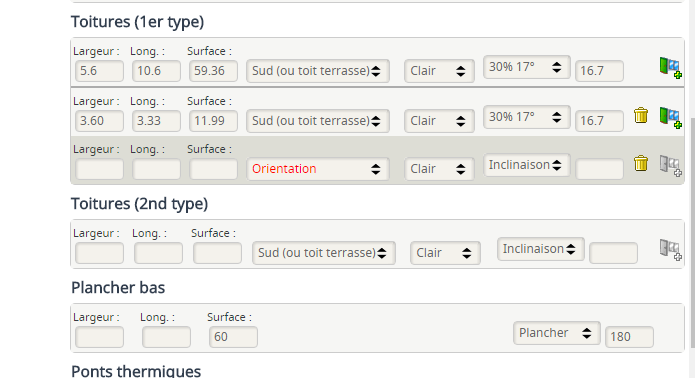695x378 pixels.
Task: Delete the 3.60 width roof row
Action: click(640, 115)
